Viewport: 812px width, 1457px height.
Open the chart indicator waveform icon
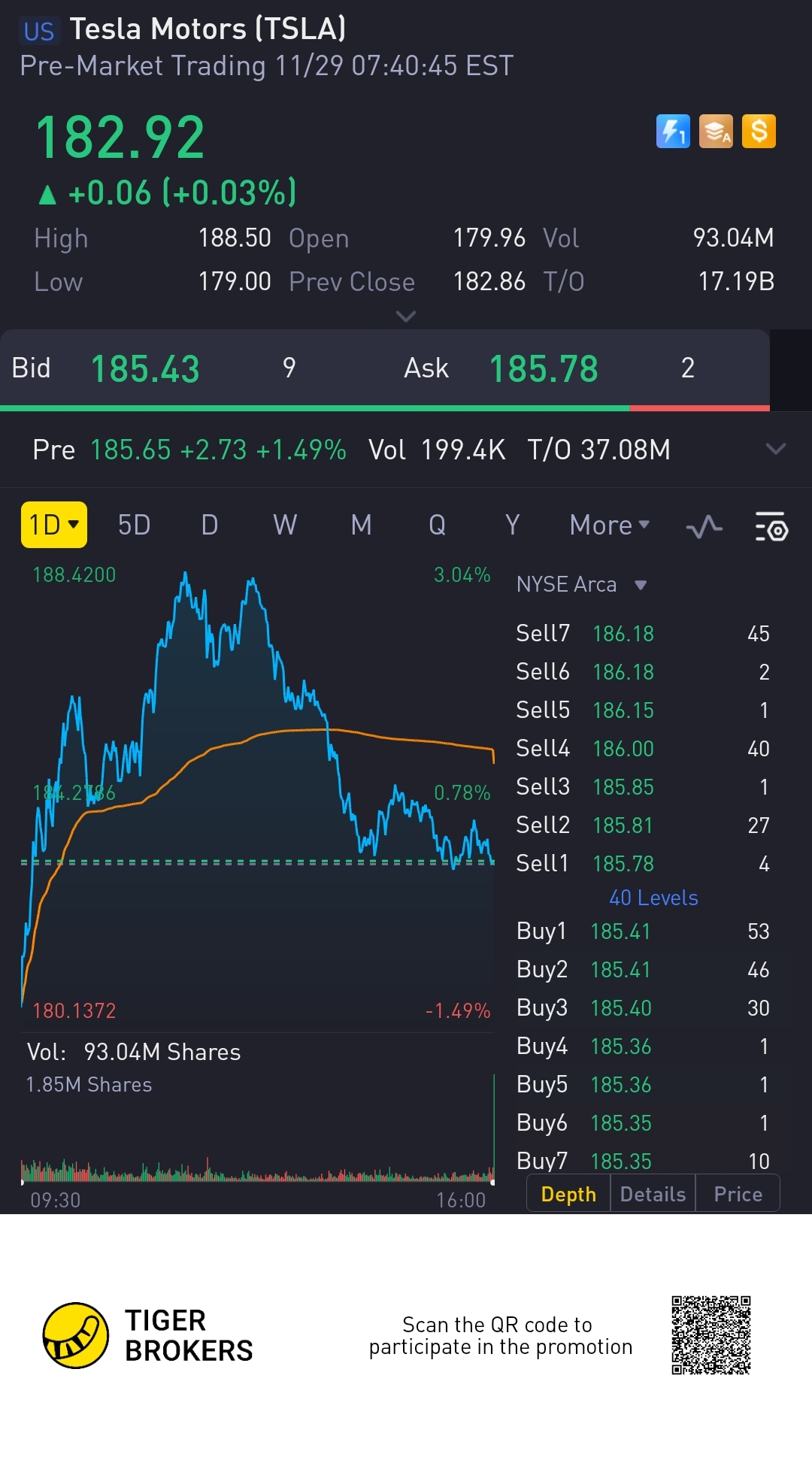[704, 526]
